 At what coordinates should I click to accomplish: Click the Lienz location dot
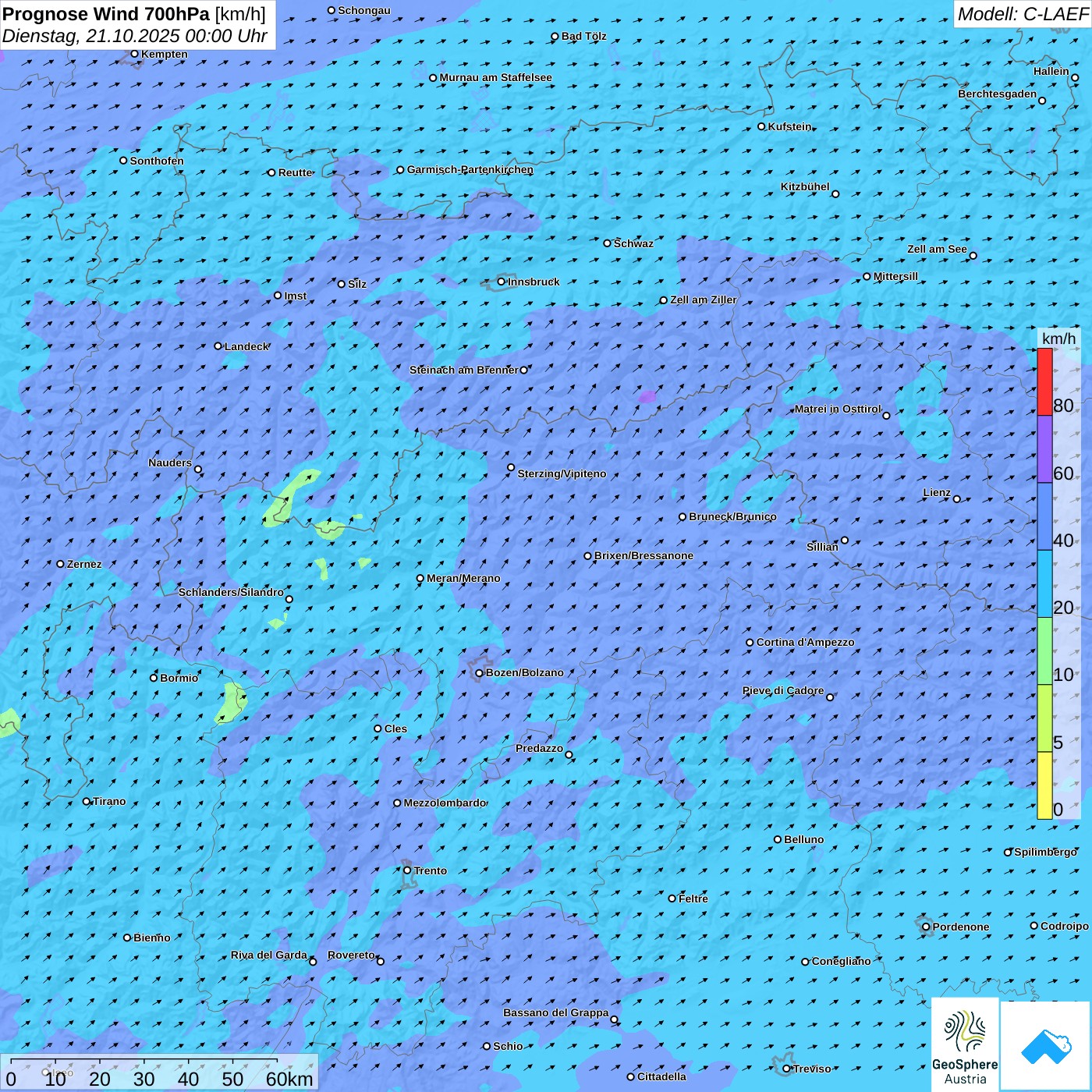coord(957,499)
